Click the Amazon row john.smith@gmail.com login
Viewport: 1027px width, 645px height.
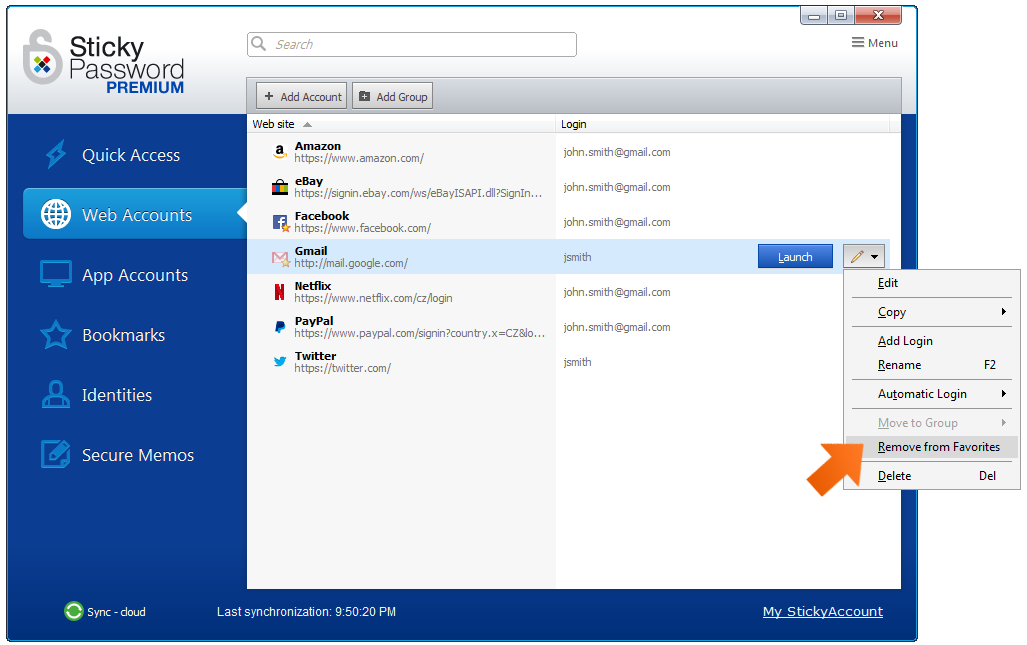tap(616, 152)
